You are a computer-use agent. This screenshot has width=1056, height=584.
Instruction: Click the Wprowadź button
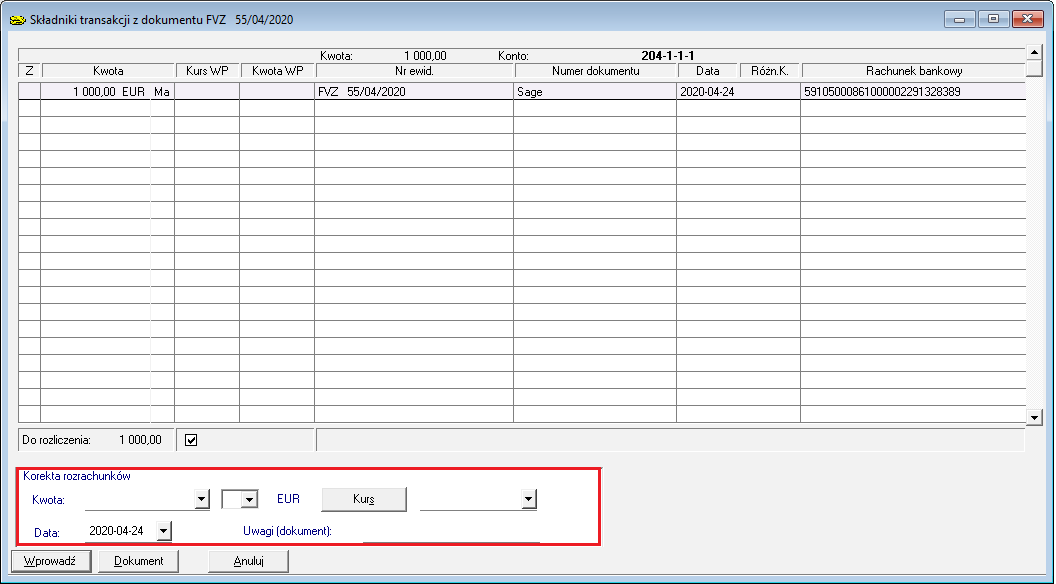(51, 561)
